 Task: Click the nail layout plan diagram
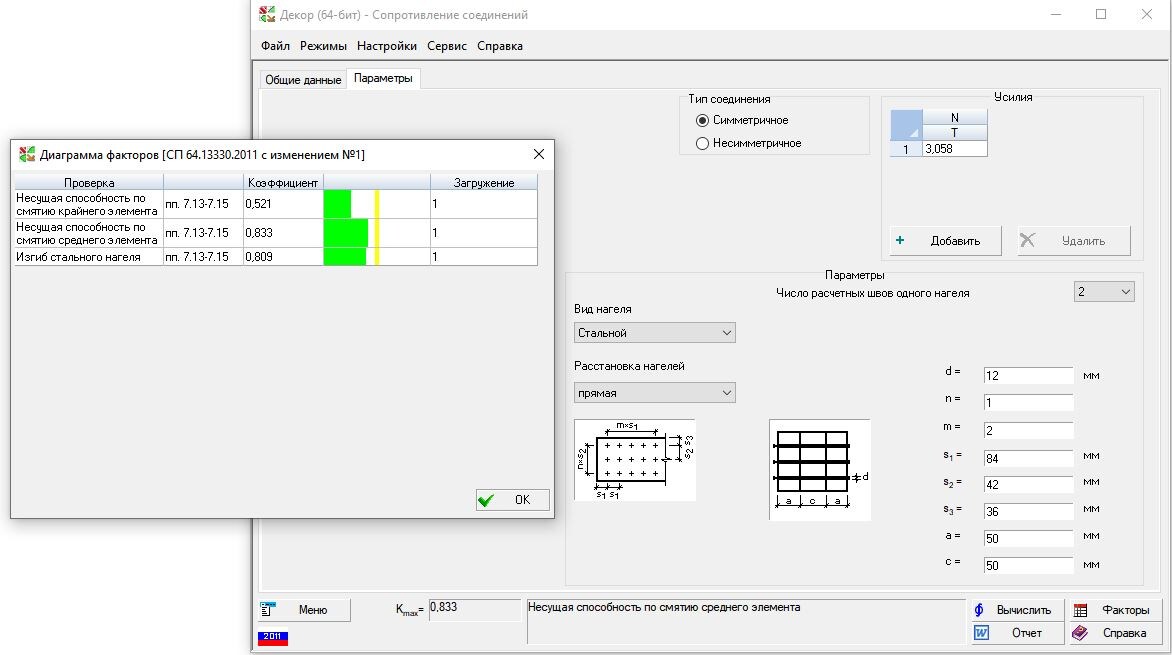click(635, 460)
